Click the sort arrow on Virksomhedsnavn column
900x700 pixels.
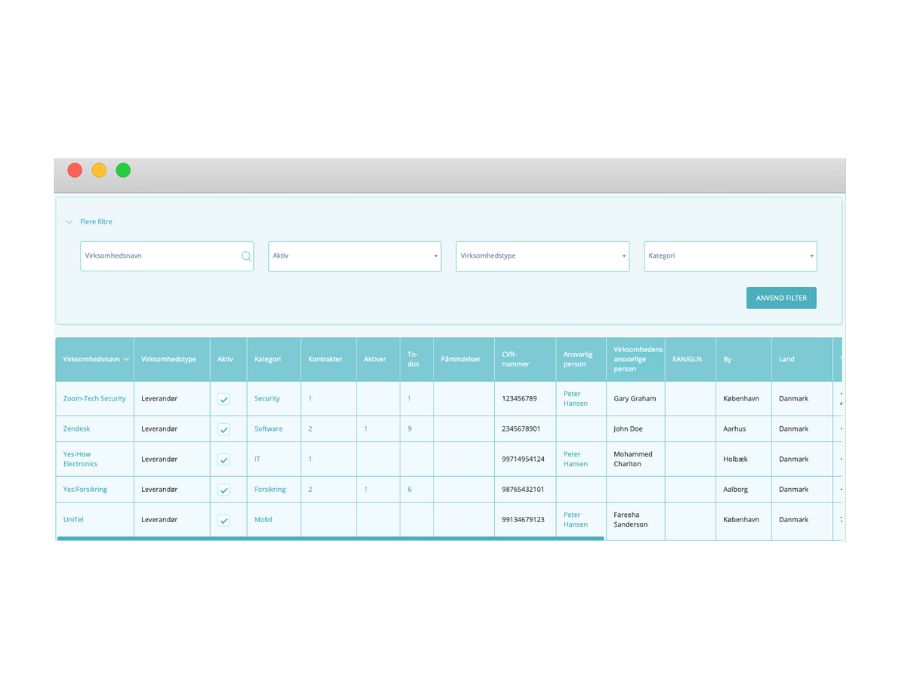(x=126, y=359)
